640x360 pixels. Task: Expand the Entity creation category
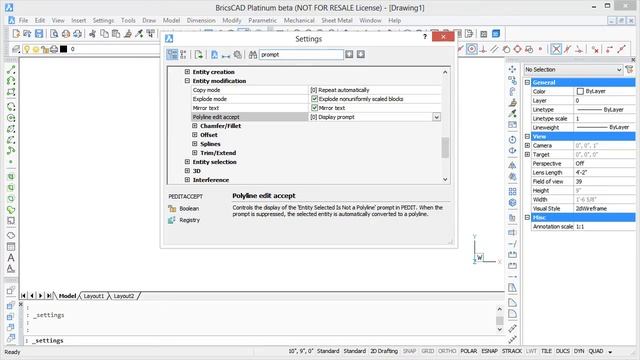click(187, 72)
